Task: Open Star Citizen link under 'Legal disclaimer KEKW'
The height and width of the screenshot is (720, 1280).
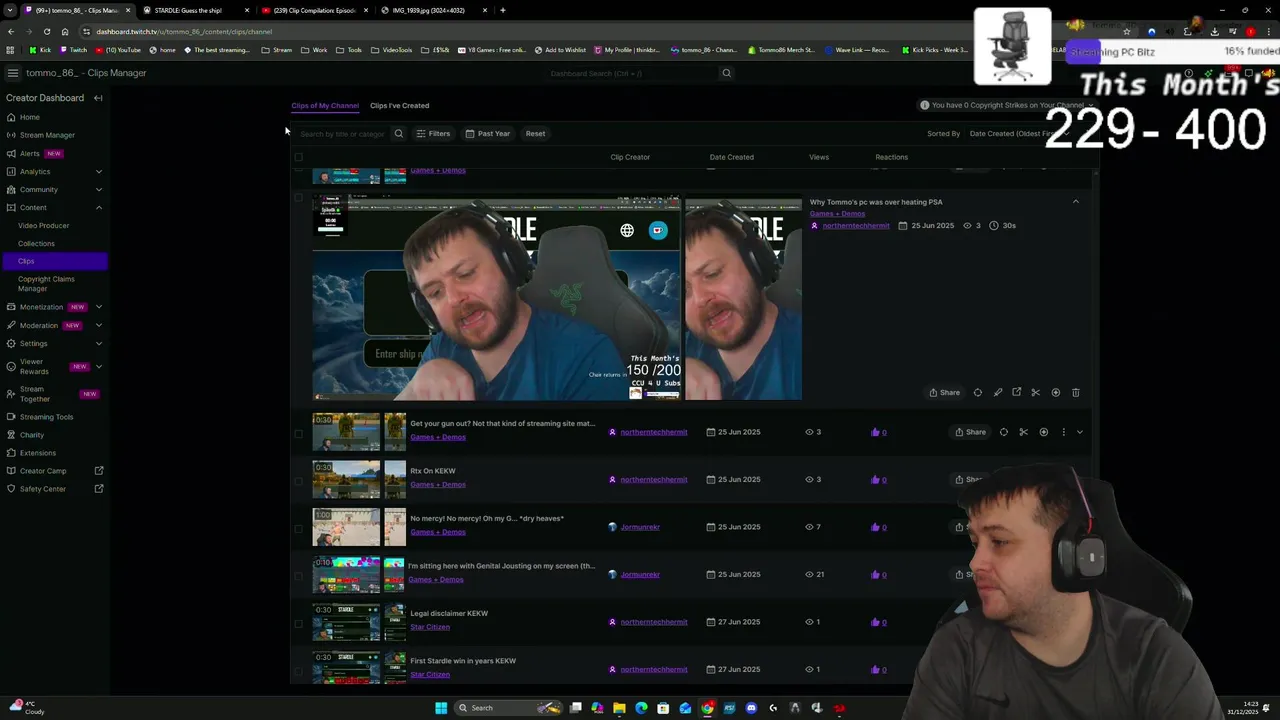Action: pos(430,627)
